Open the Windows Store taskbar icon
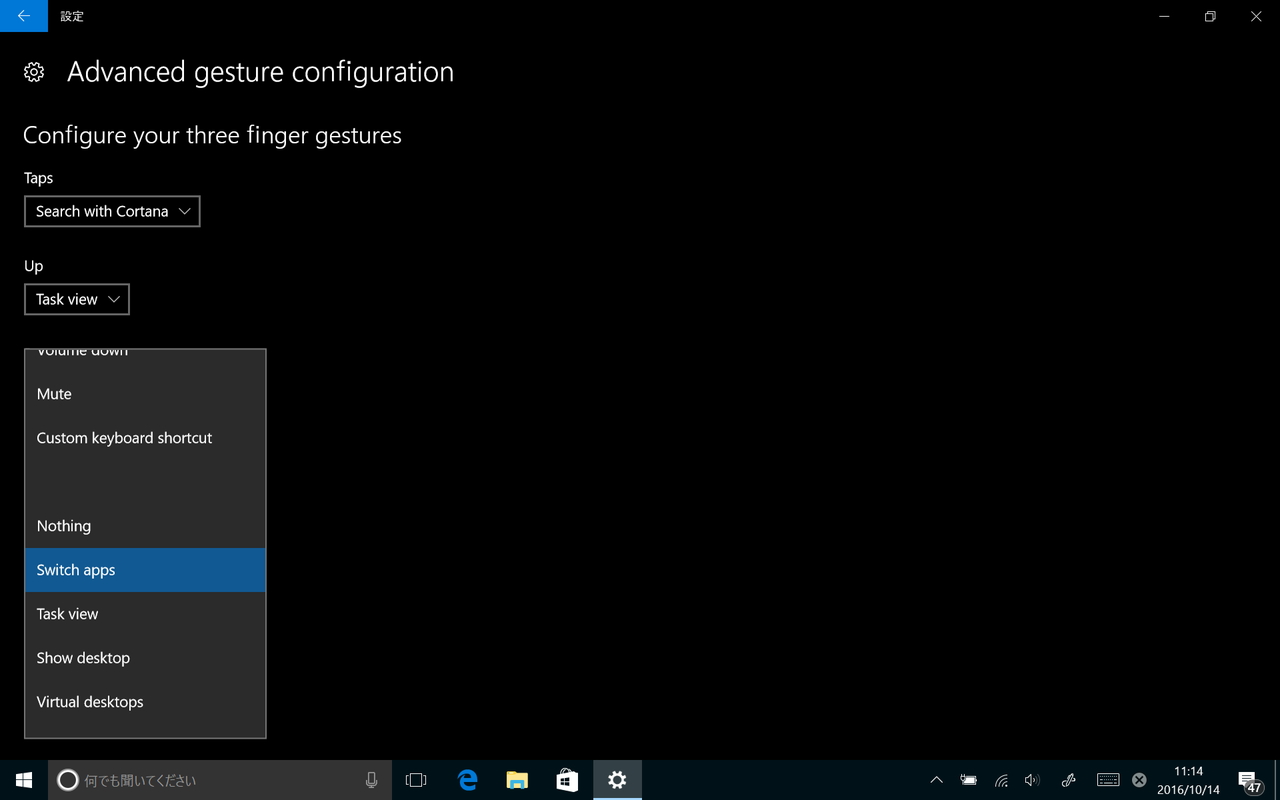This screenshot has width=1280, height=800. point(567,780)
